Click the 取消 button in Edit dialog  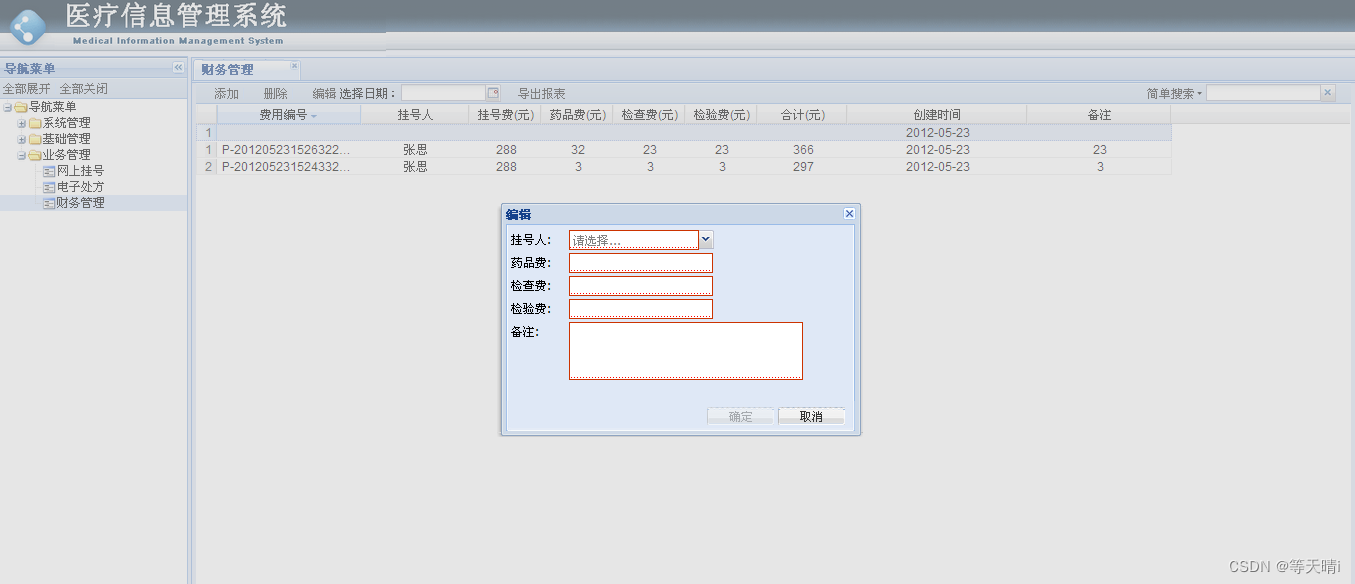click(x=811, y=415)
